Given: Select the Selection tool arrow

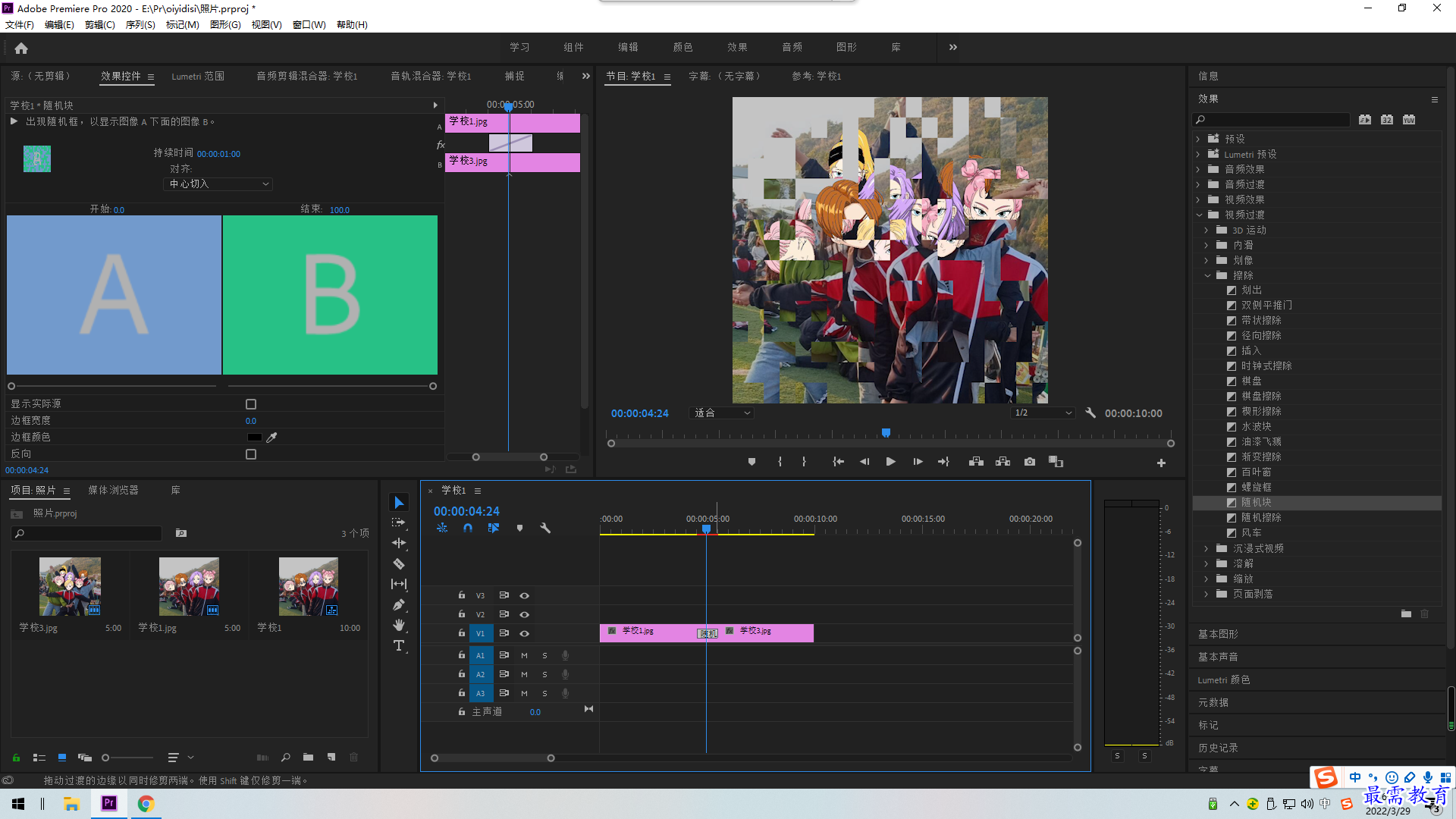Looking at the screenshot, I should [399, 503].
